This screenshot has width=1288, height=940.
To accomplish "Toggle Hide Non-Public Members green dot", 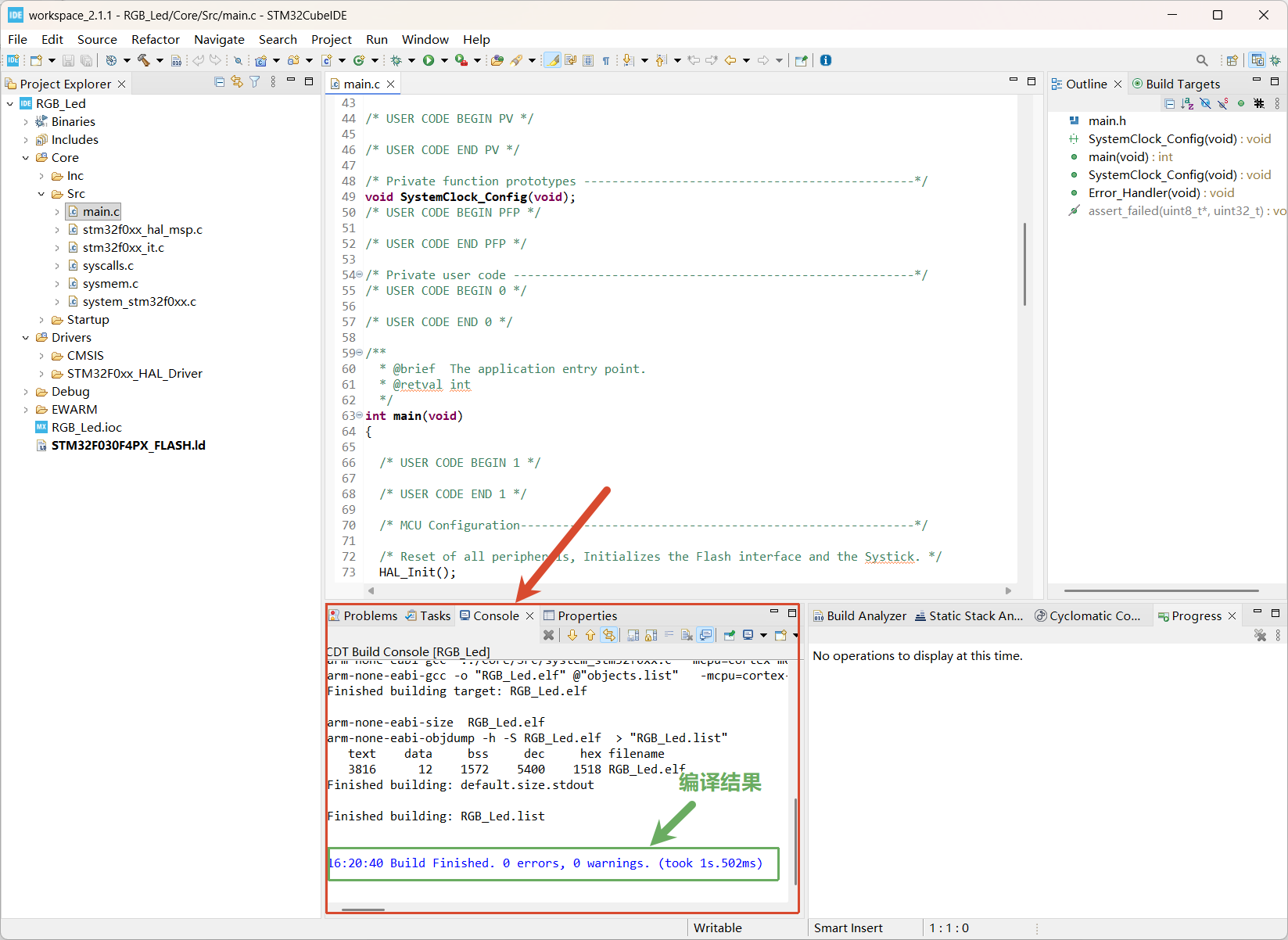I will 1241,103.
